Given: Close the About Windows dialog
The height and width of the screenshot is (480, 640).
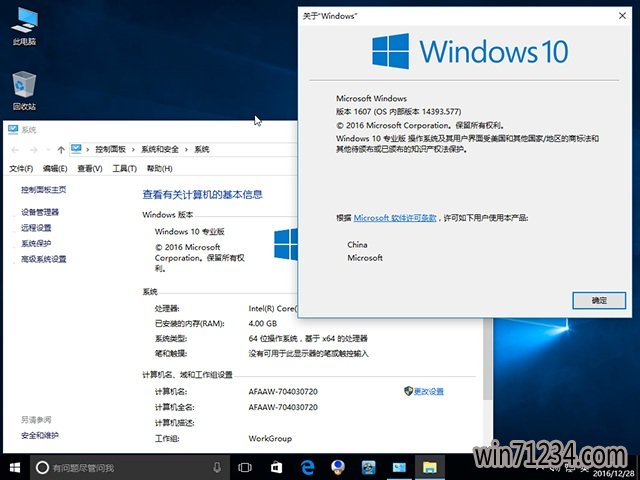Looking at the screenshot, I should (x=622, y=16).
